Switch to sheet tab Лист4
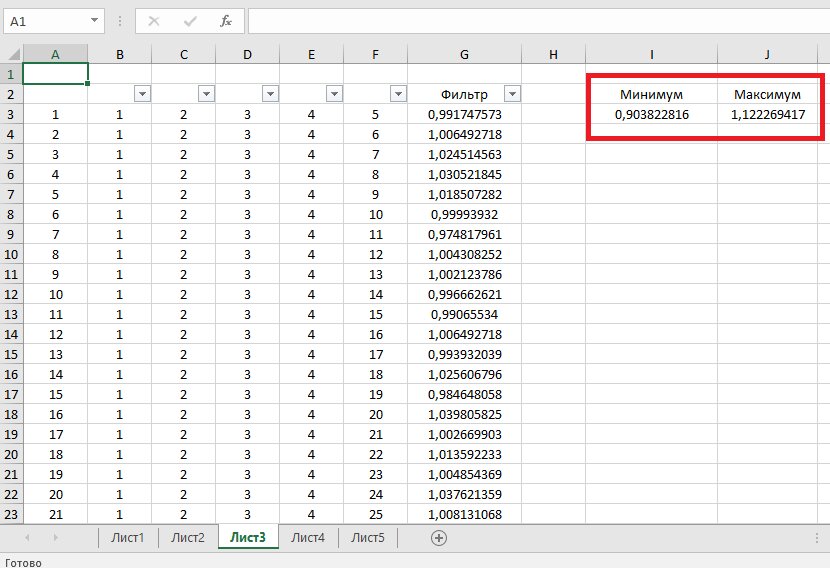Image resolution: width=830 pixels, height=568 pixels. coord(308,538)
